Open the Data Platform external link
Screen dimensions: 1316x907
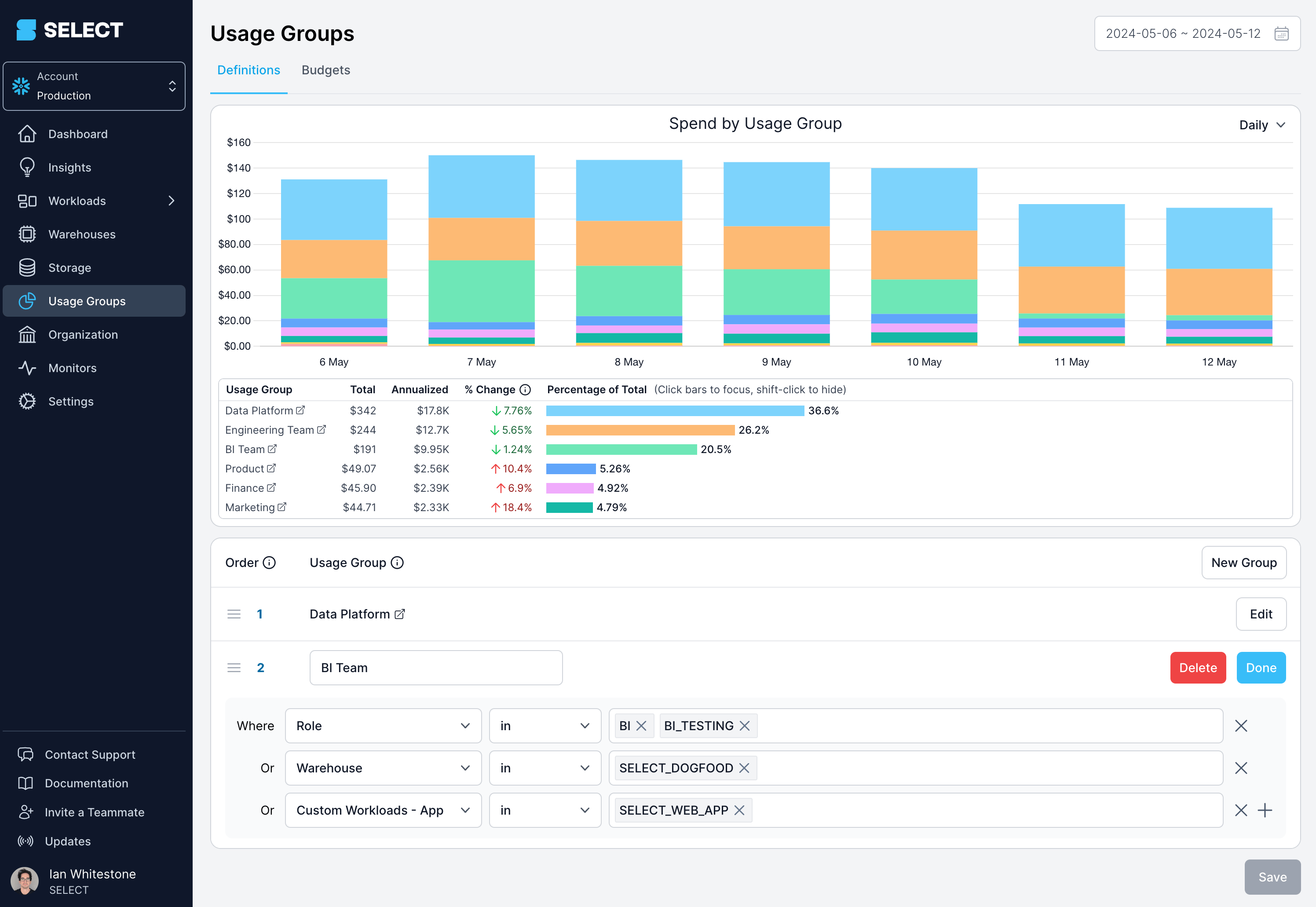point(300,410)
